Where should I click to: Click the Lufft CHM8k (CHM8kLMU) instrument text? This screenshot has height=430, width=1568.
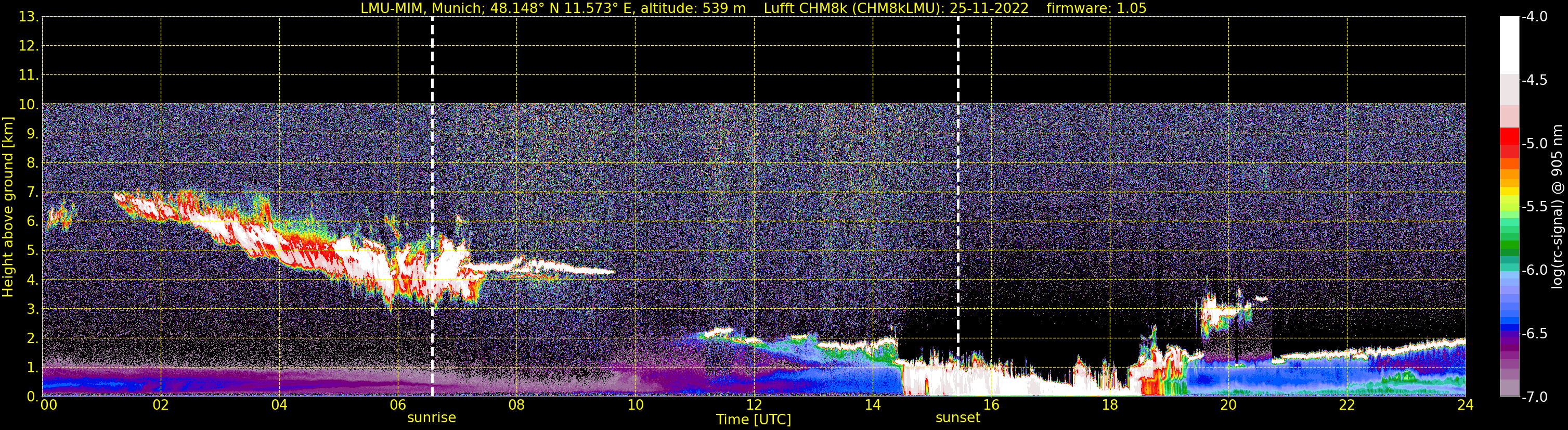point(896,8)
